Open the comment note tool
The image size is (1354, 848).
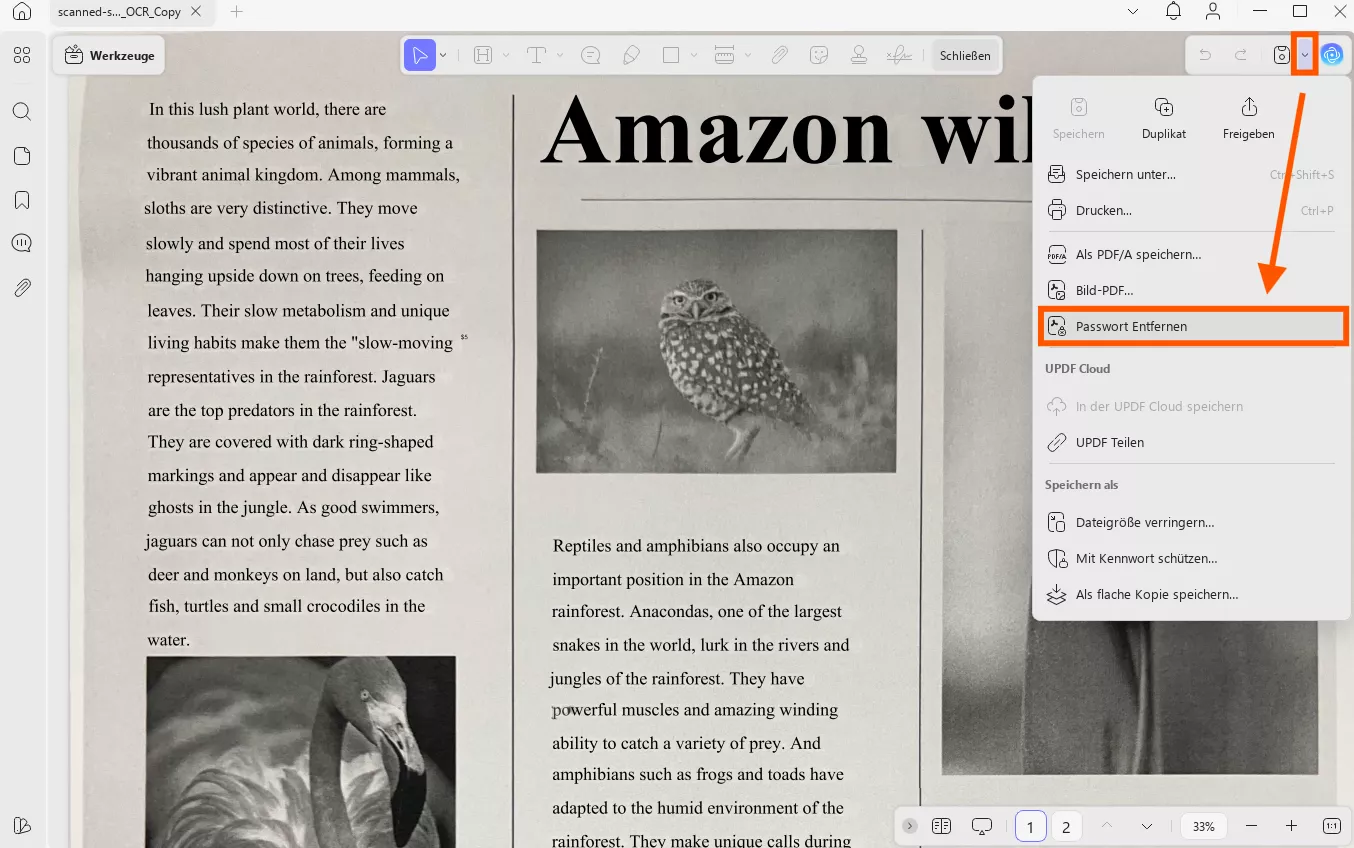point(591,56)
